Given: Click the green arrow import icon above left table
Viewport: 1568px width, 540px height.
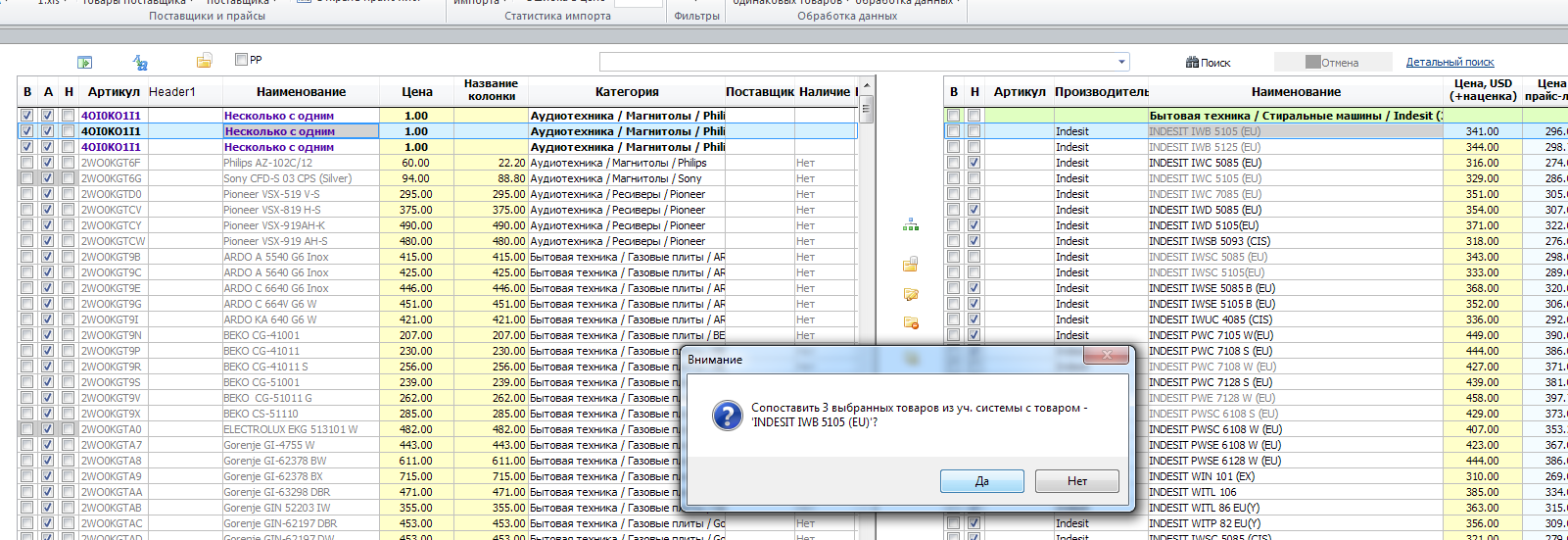Looking at the screenshot, I should [x=84, y=62].
